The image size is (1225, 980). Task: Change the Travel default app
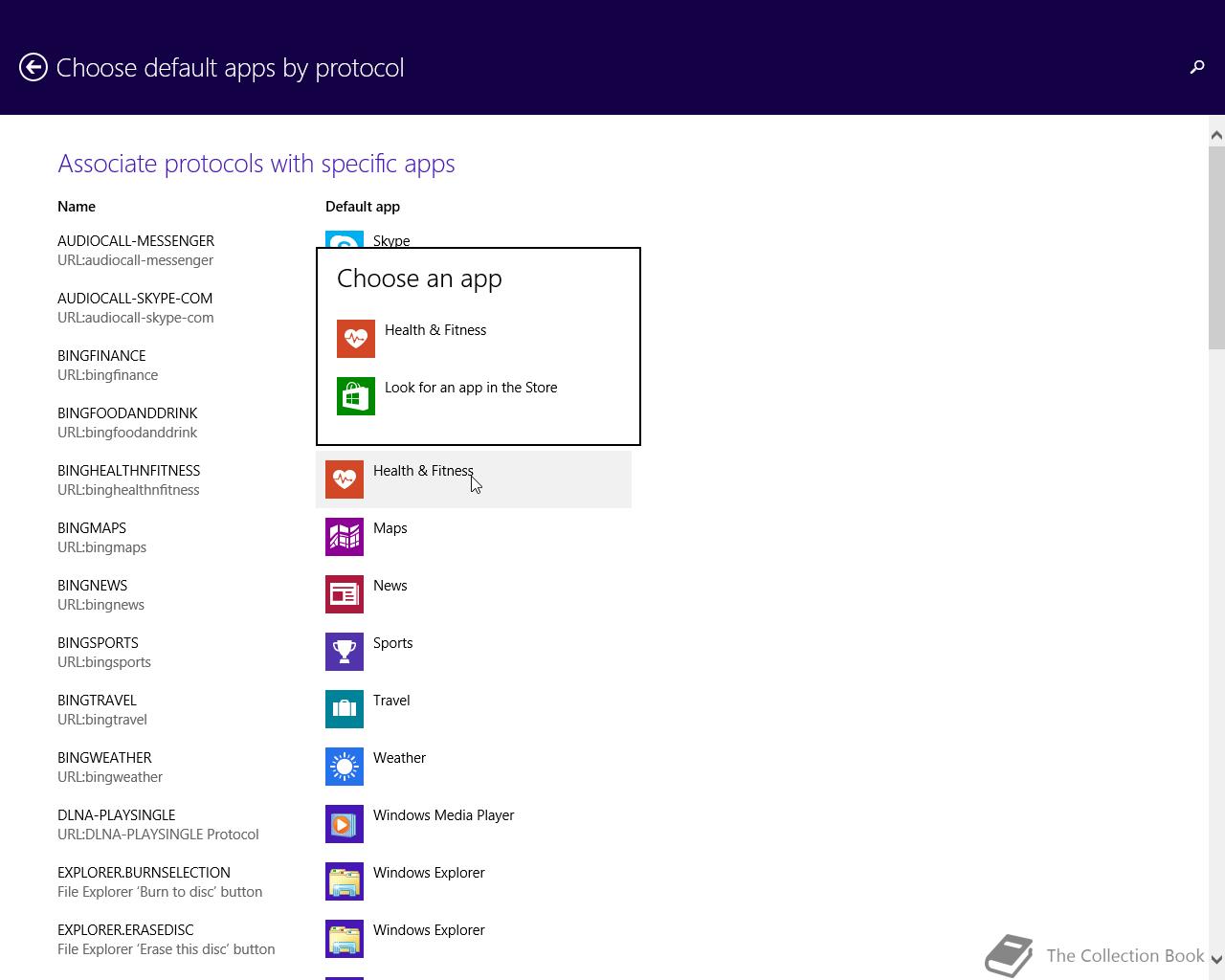tap(474, 709)
